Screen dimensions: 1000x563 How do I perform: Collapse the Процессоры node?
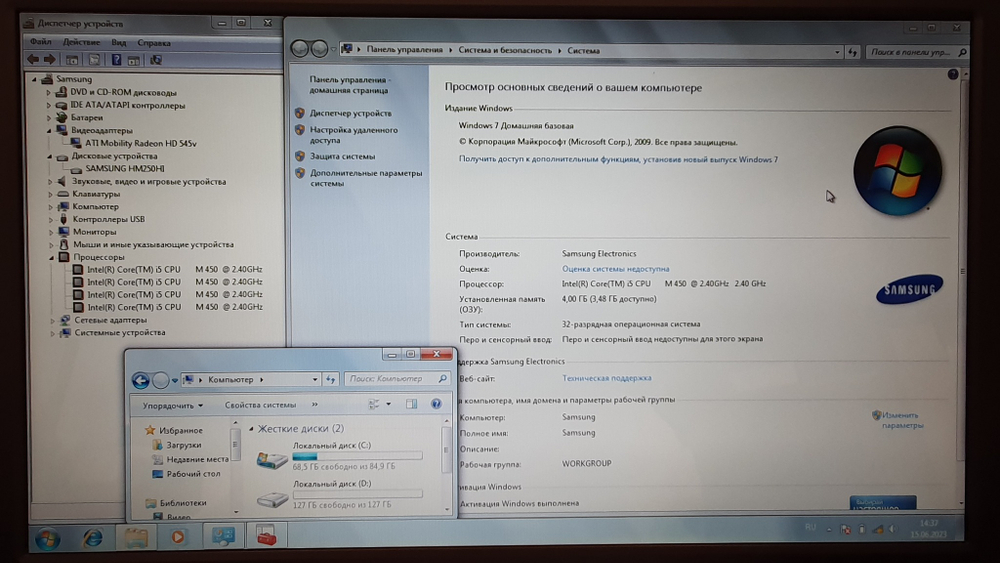52,258
